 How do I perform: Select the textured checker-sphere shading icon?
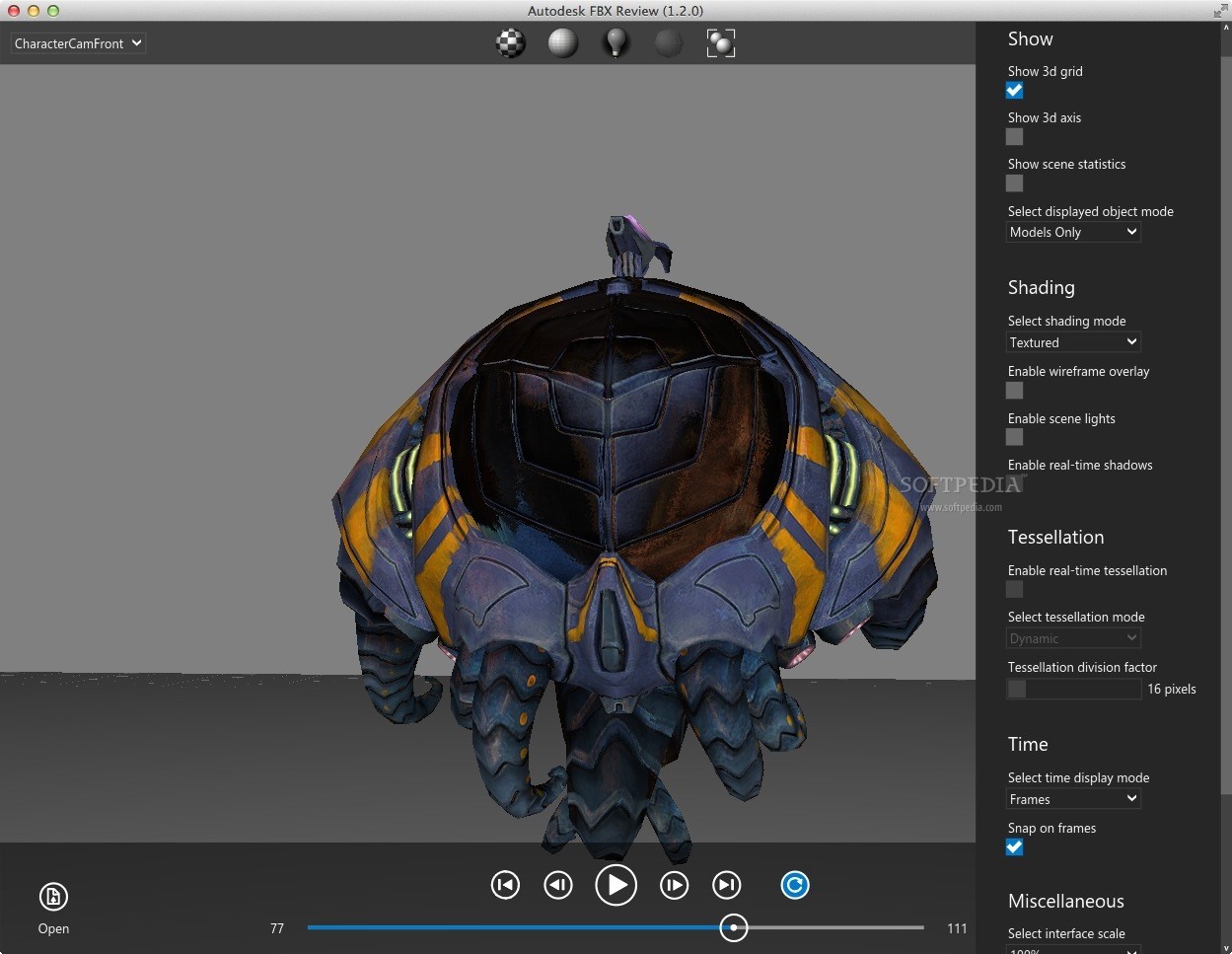point(510,43)
